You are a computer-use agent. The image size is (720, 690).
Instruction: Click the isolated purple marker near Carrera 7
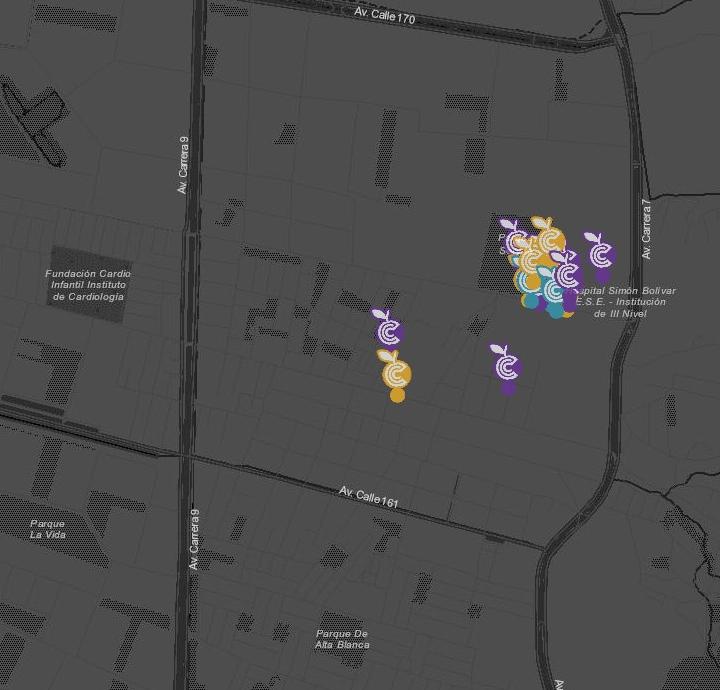click(600, 254)
